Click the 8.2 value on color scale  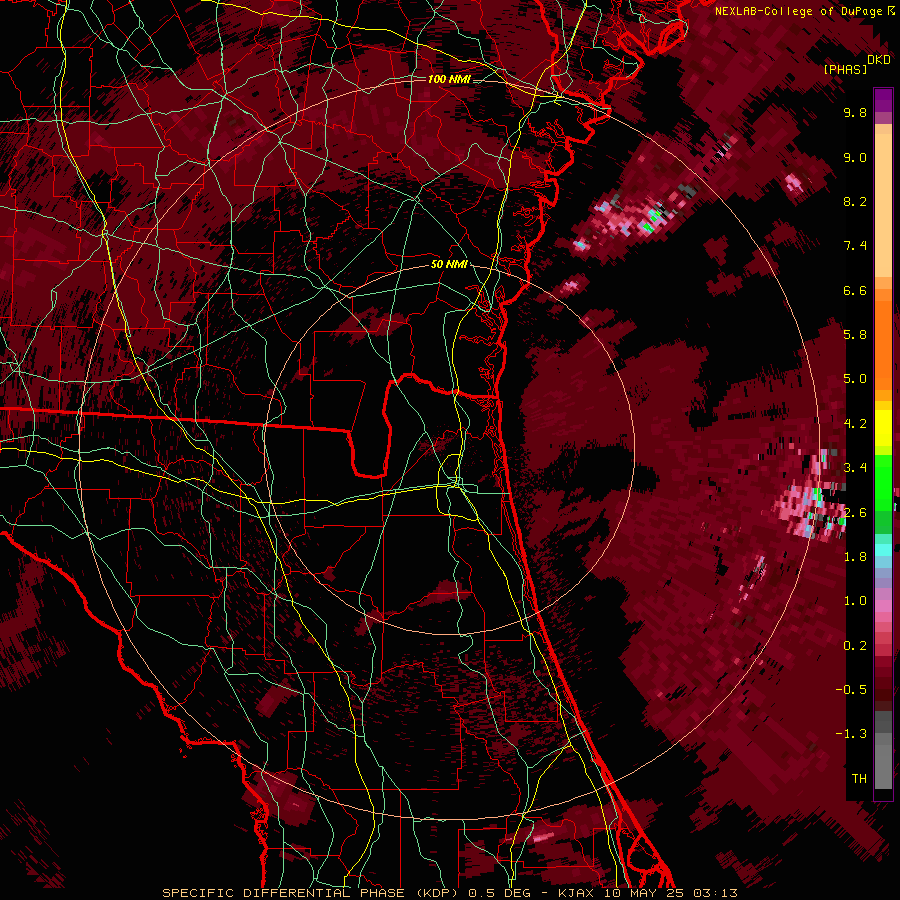(855, 201)
